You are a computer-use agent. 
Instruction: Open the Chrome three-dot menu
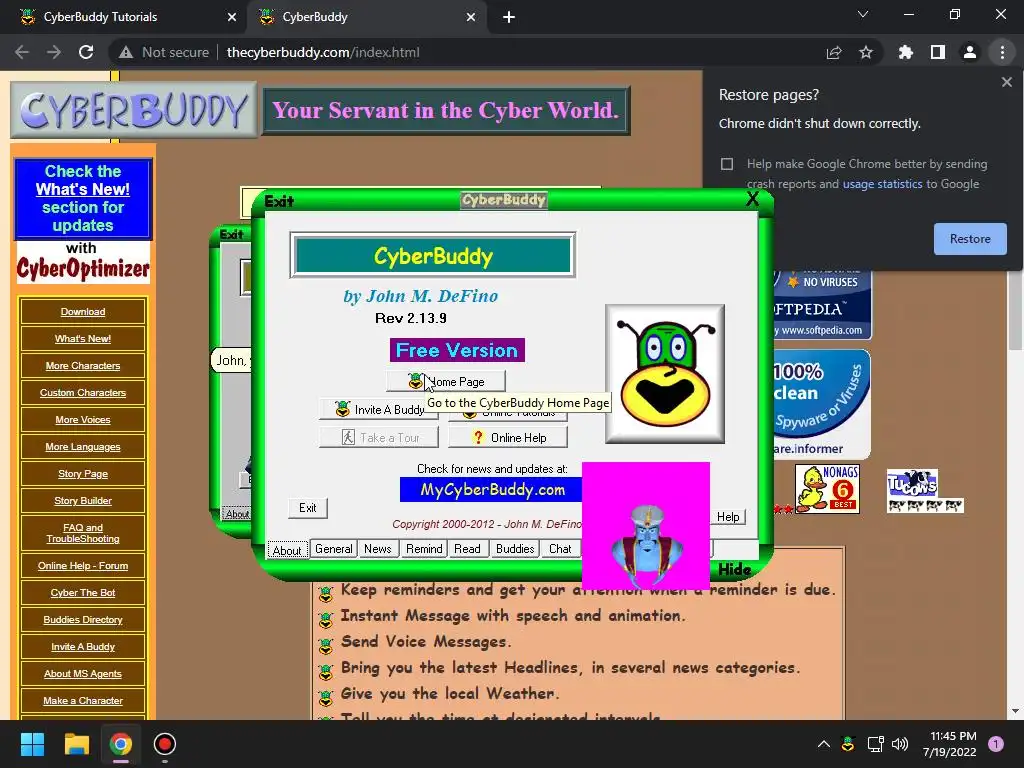pos(1002,52)
